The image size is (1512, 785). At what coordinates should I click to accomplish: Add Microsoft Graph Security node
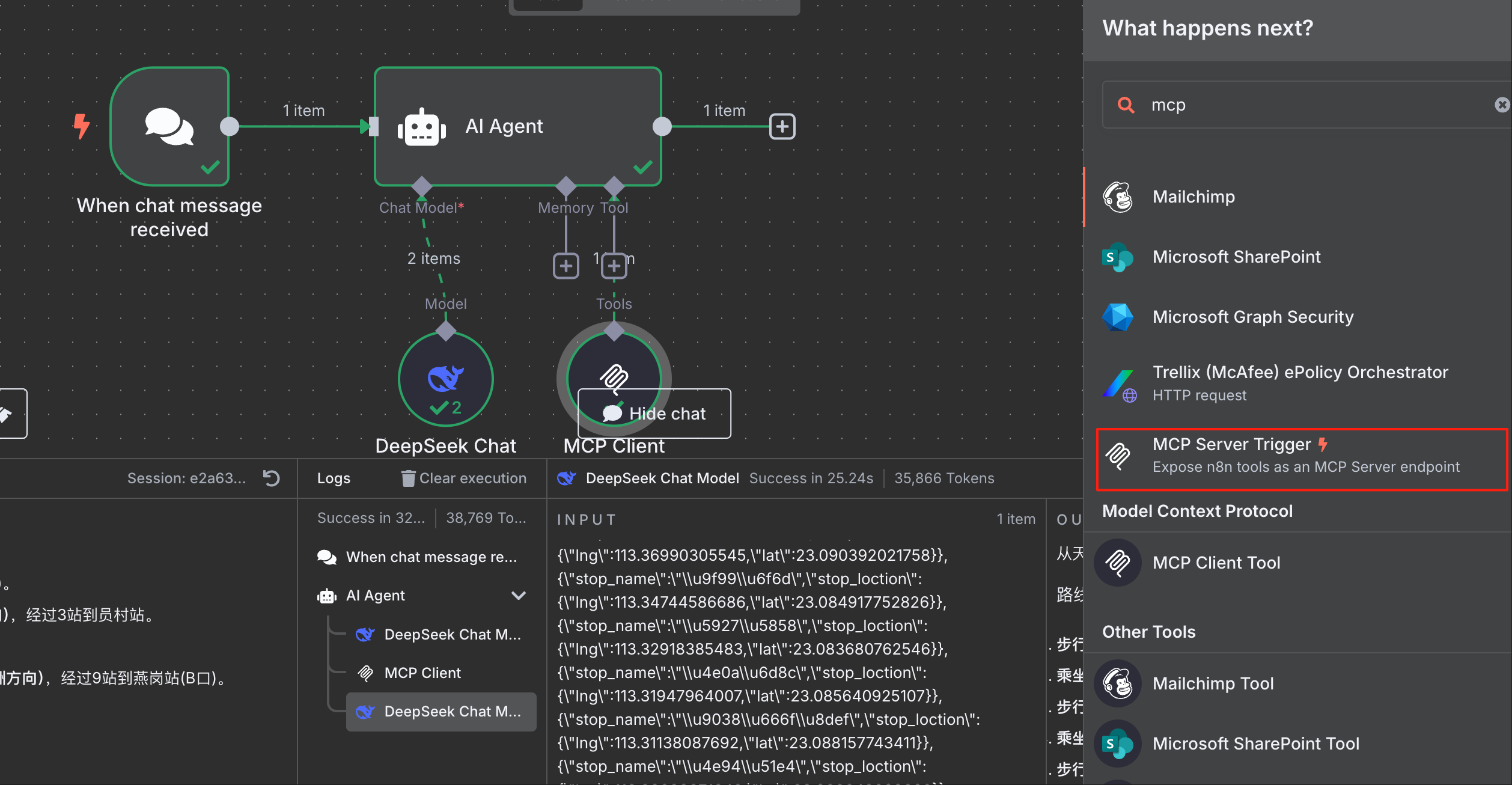[x=1252, y=317]
